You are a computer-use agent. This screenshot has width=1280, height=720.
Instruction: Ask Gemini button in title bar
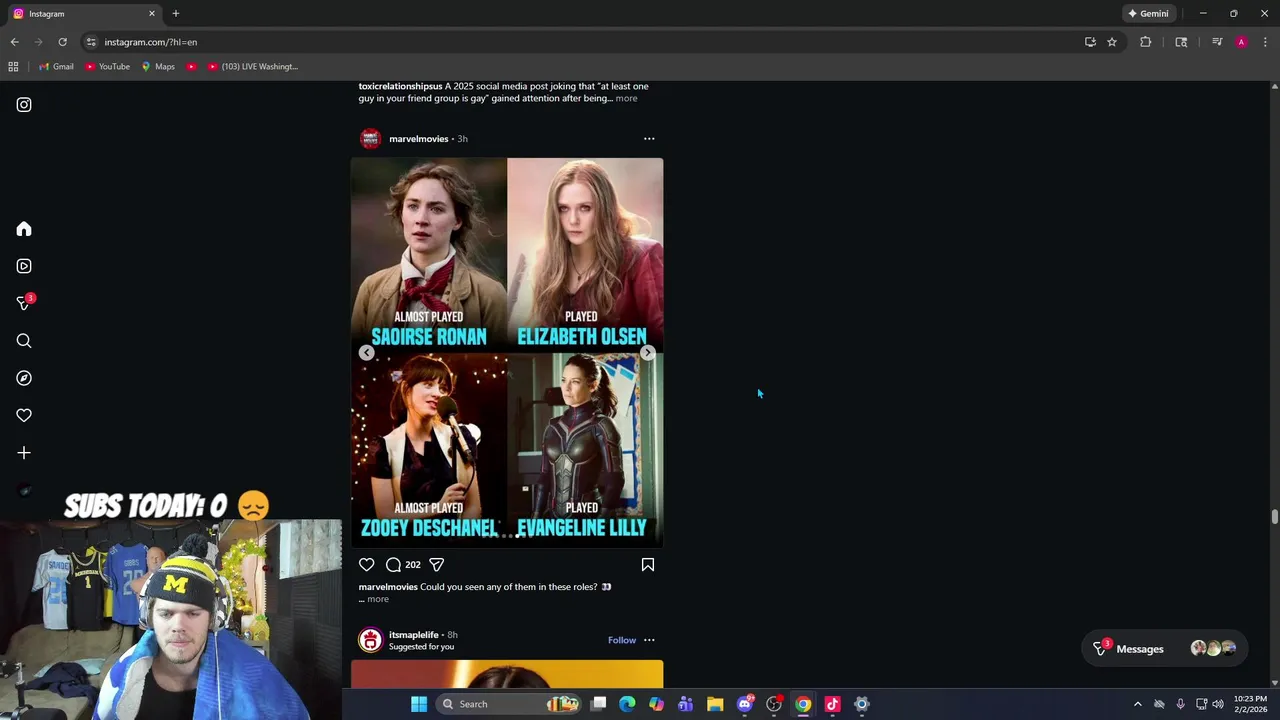[x=1148, y=14]
